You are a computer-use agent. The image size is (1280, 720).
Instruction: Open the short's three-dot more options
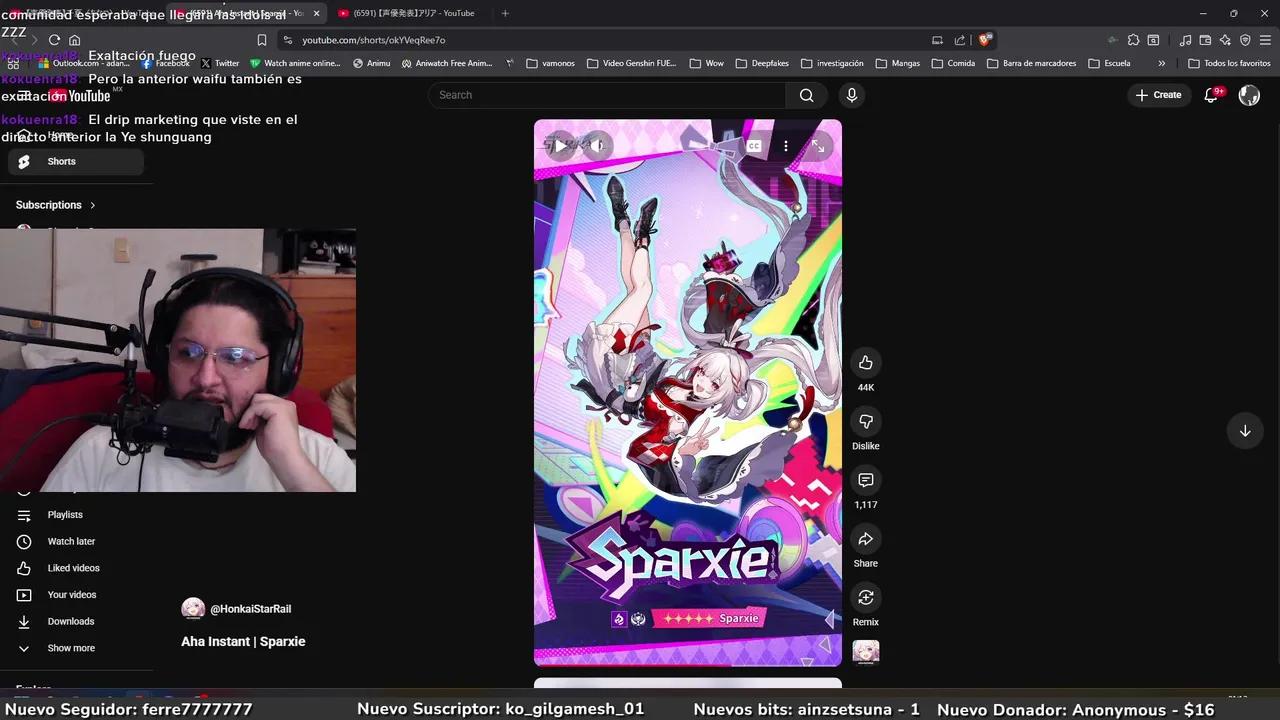(786, 146)
